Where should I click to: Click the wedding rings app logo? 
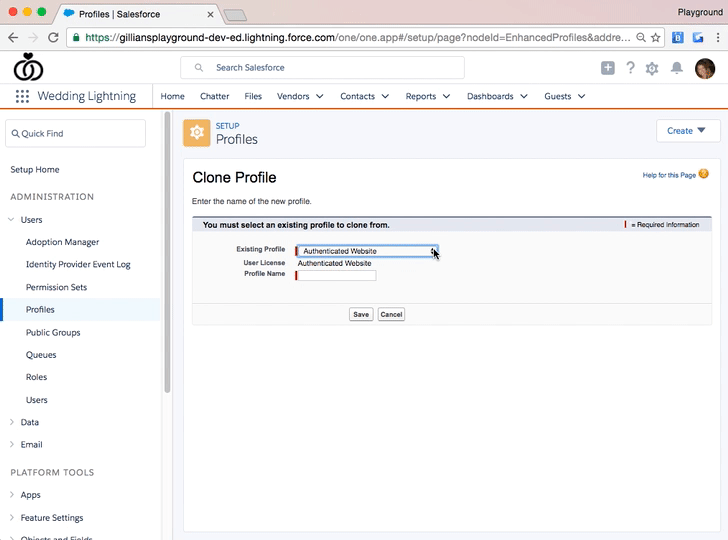(x=28, y=67)
